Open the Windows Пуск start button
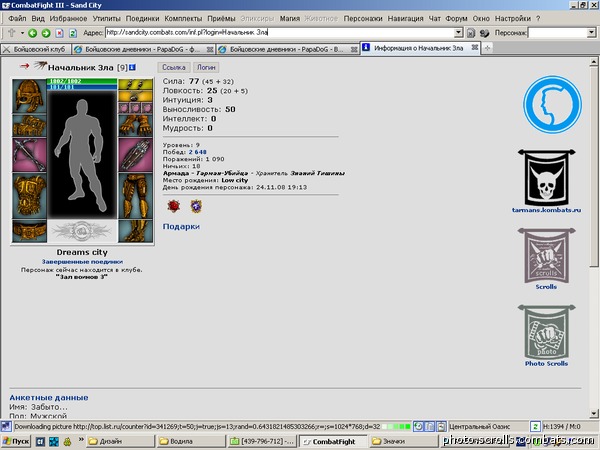 (16, 442)
